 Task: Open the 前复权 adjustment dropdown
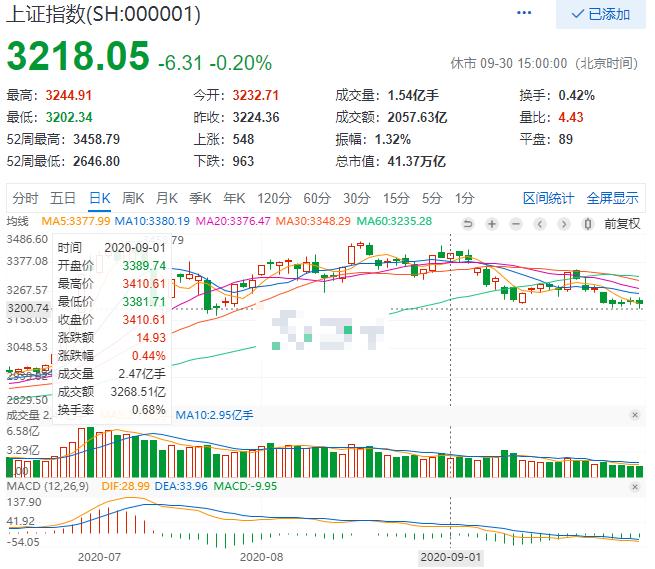pyautogui.click(x=622, y=223)
